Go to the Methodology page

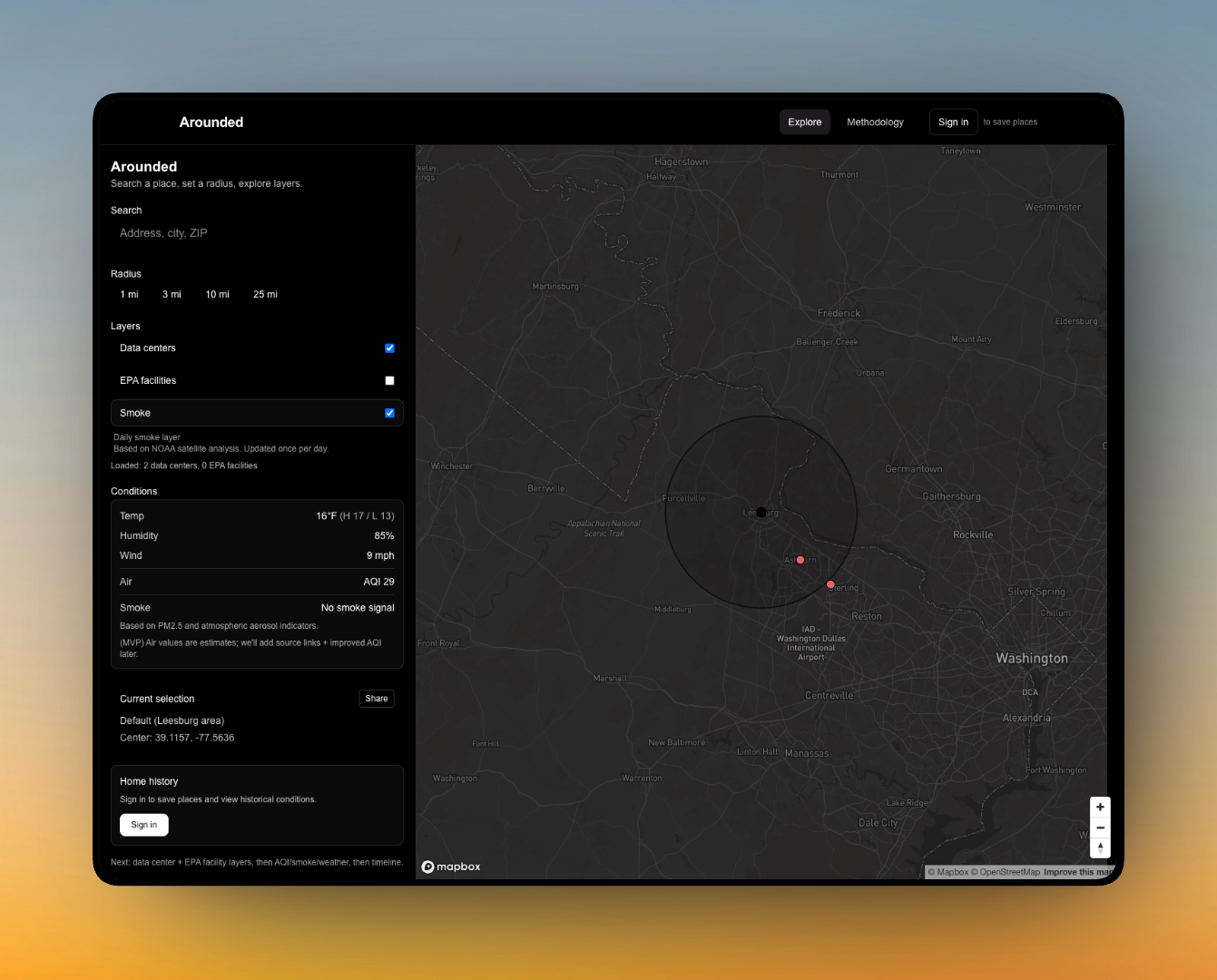pyautogui.click(x=875, y=122)
